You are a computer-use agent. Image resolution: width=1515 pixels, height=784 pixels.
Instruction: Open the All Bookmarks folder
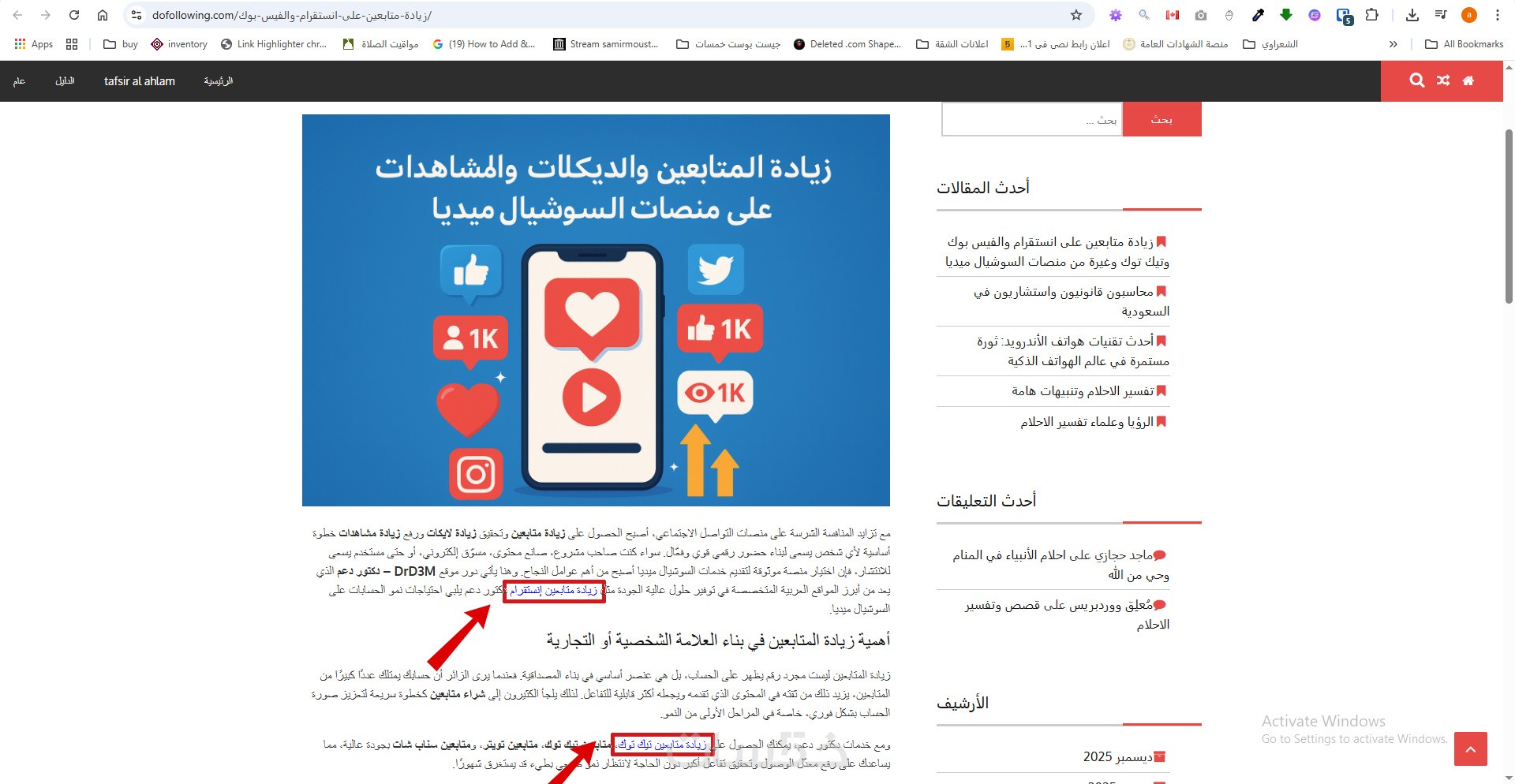(x=1464, y=44)
